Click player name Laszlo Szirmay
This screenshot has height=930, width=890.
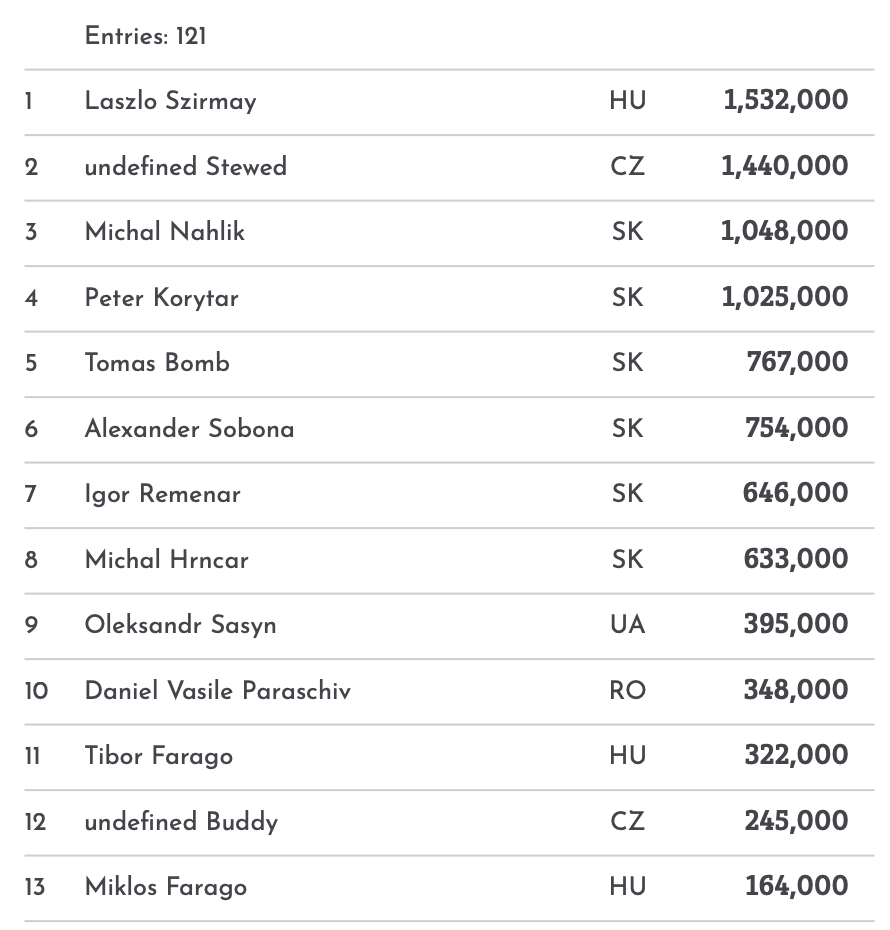pos(170,101)
